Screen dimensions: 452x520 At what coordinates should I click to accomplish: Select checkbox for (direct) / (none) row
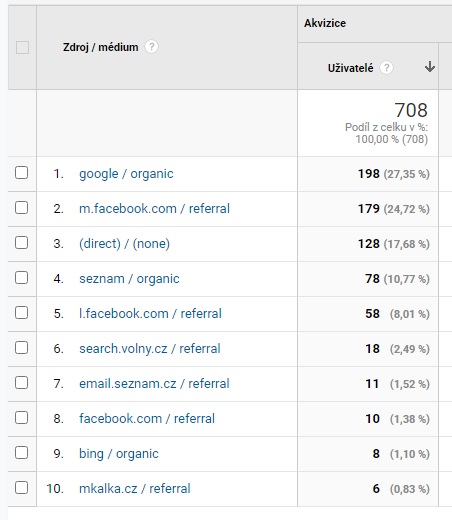point(21,243)
